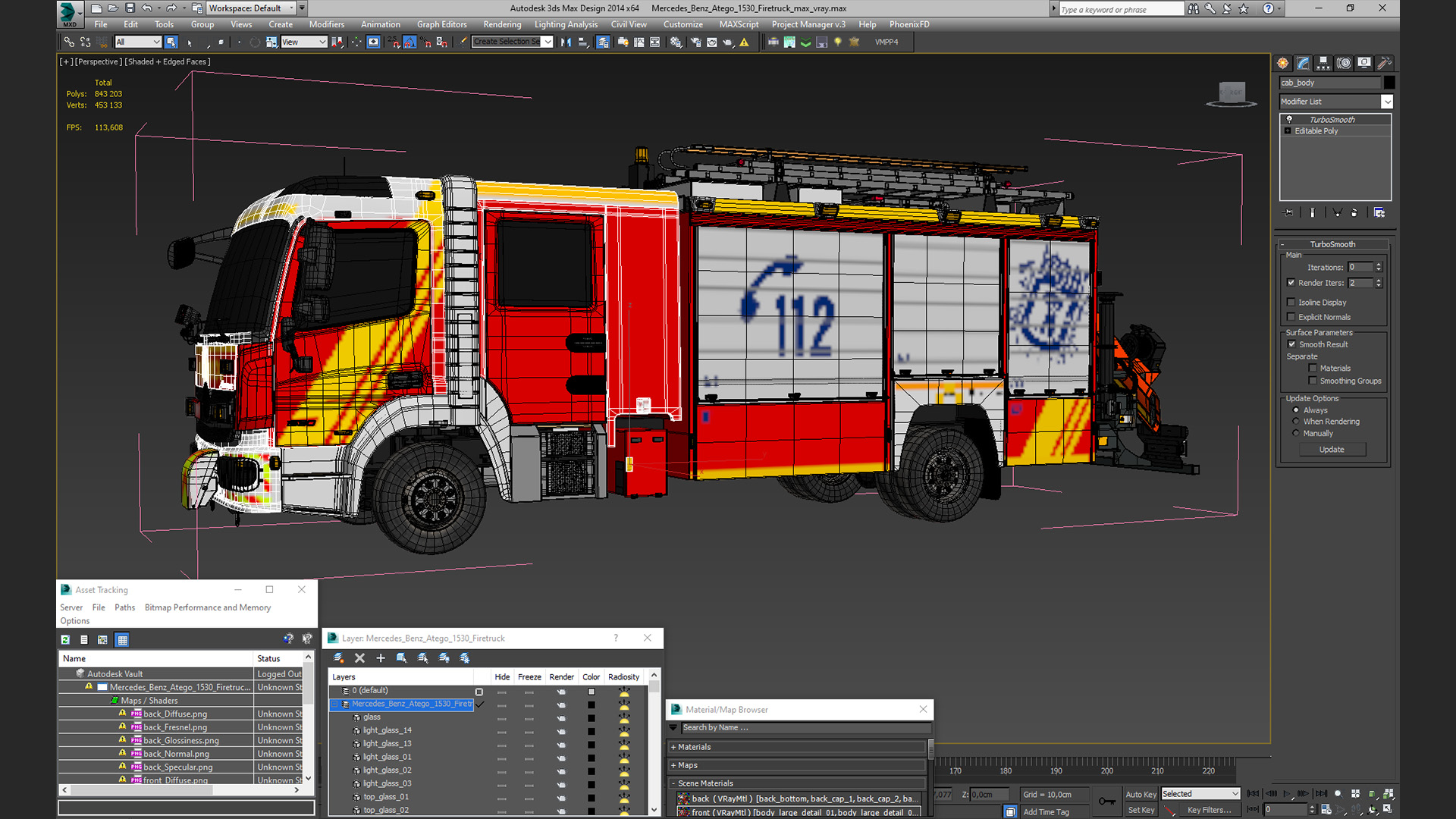Image resolution: width=1456 pixels, height=819 pixels.
Task: Expand the Editable Poly stack entry
Action: point(1288,131)
